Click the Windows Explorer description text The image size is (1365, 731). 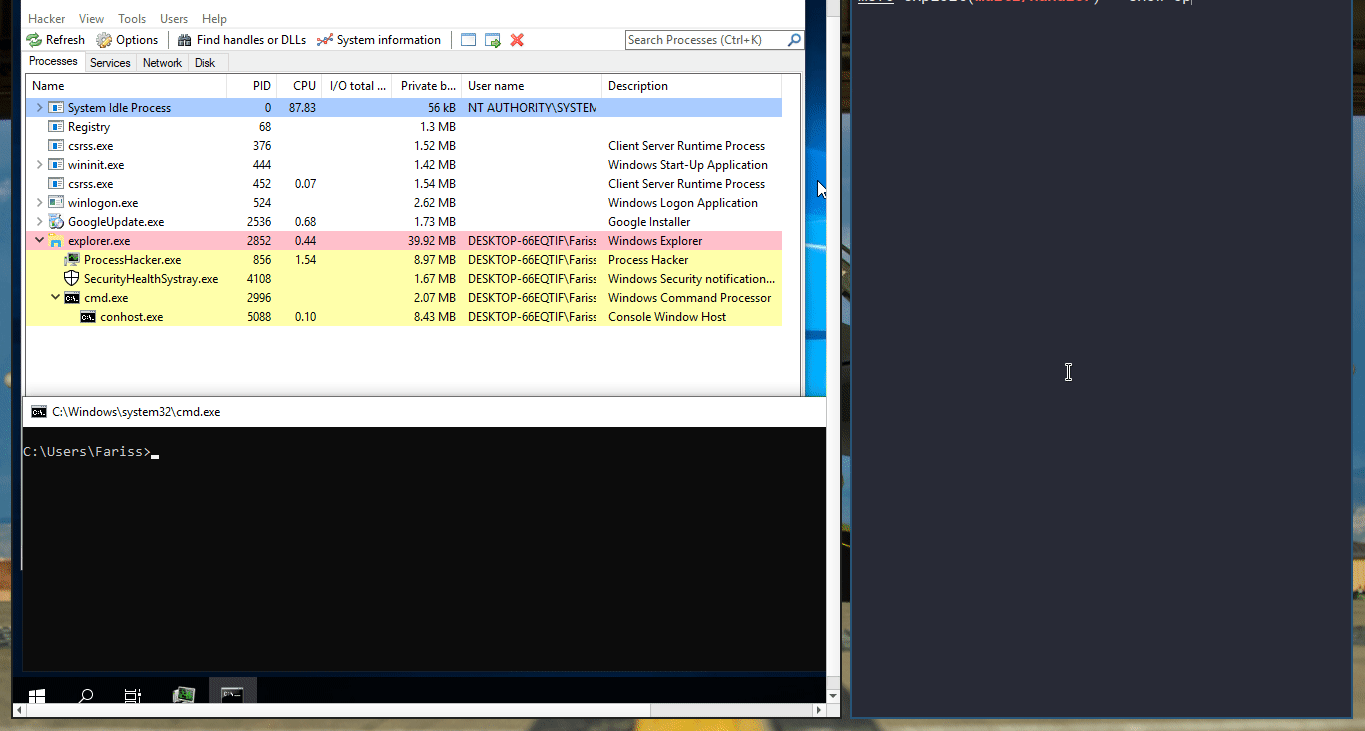(x=655, y=241)
